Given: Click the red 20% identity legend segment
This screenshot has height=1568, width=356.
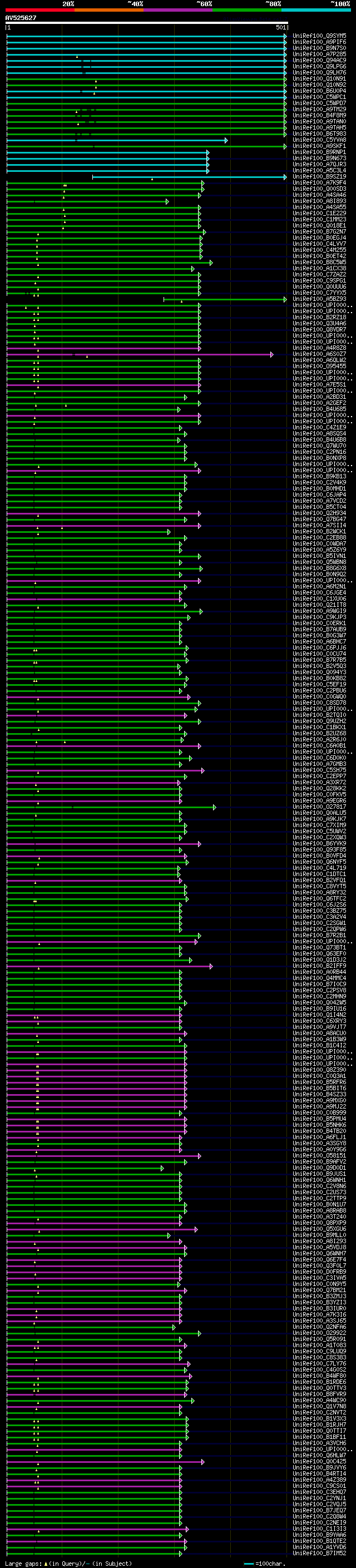Looking at the screenshot, I should (x=39, y=10).
